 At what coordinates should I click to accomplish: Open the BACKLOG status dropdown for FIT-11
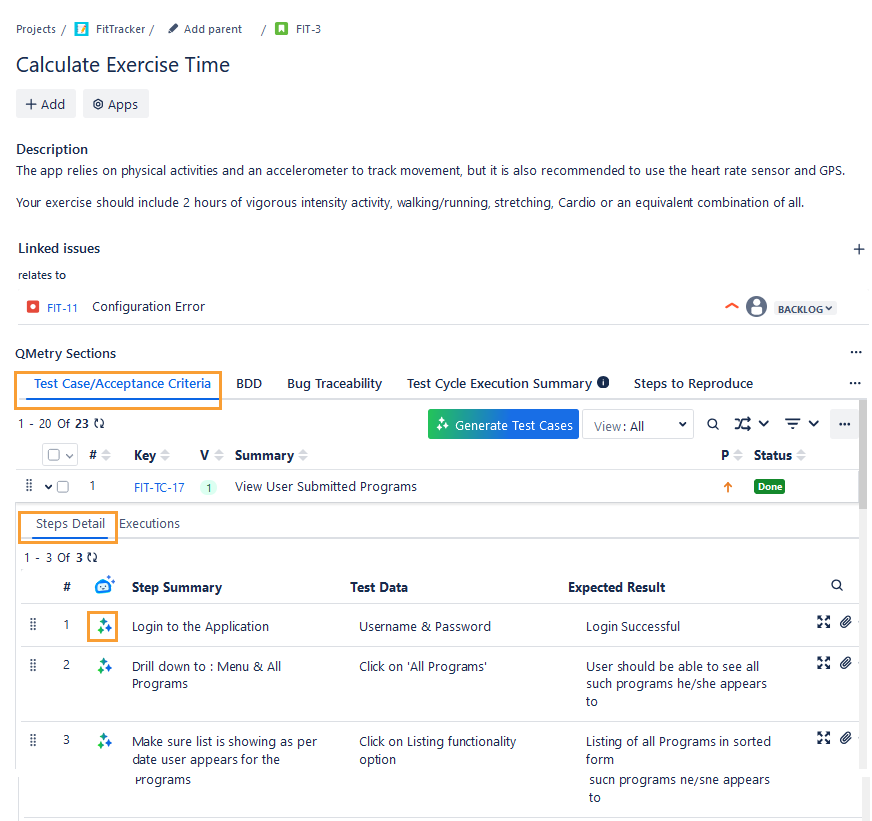coord(805,309)
